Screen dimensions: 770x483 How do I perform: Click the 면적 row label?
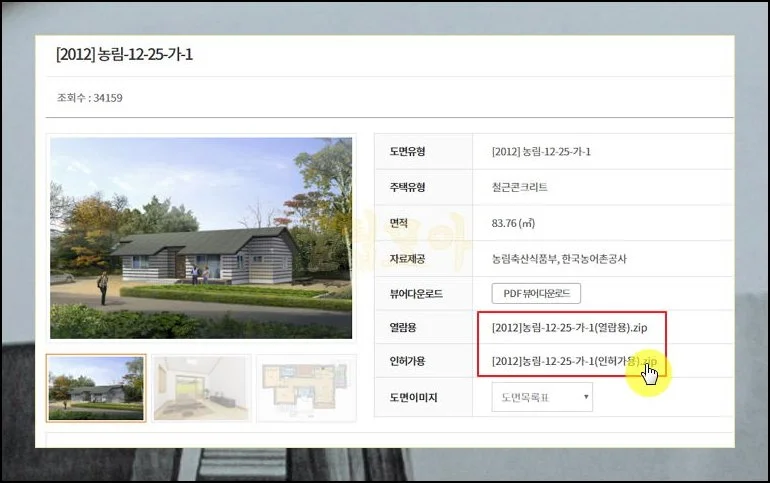(399, 224)
